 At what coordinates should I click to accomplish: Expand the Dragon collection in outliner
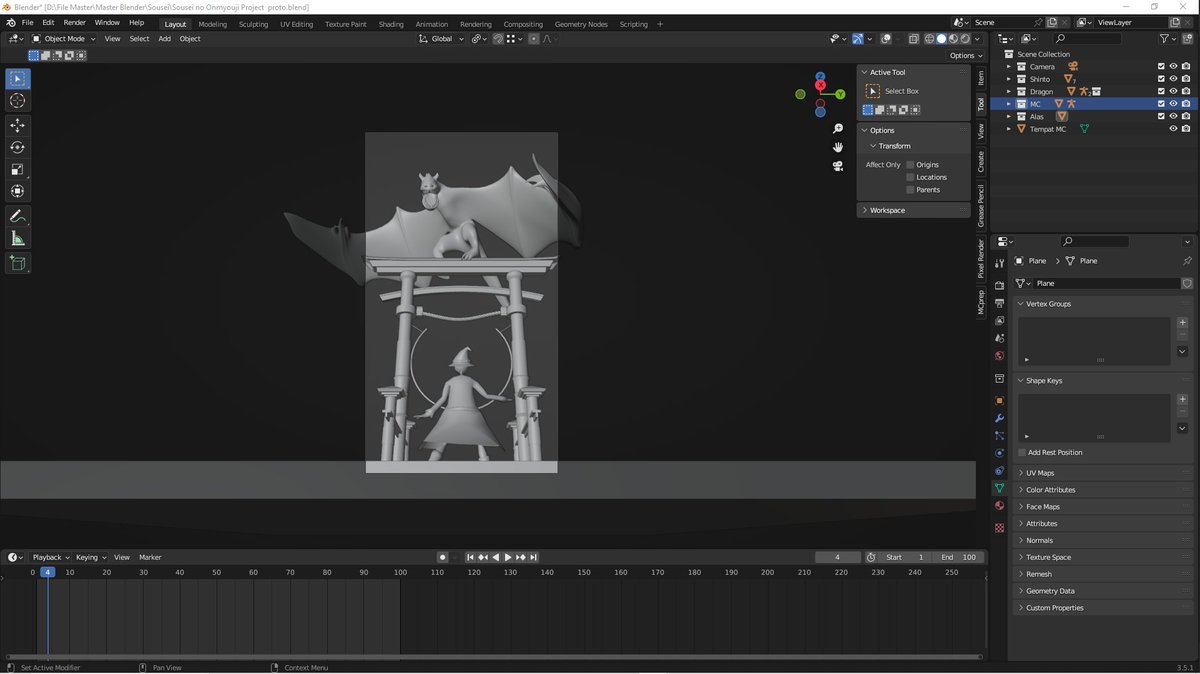pos(1009,91)
